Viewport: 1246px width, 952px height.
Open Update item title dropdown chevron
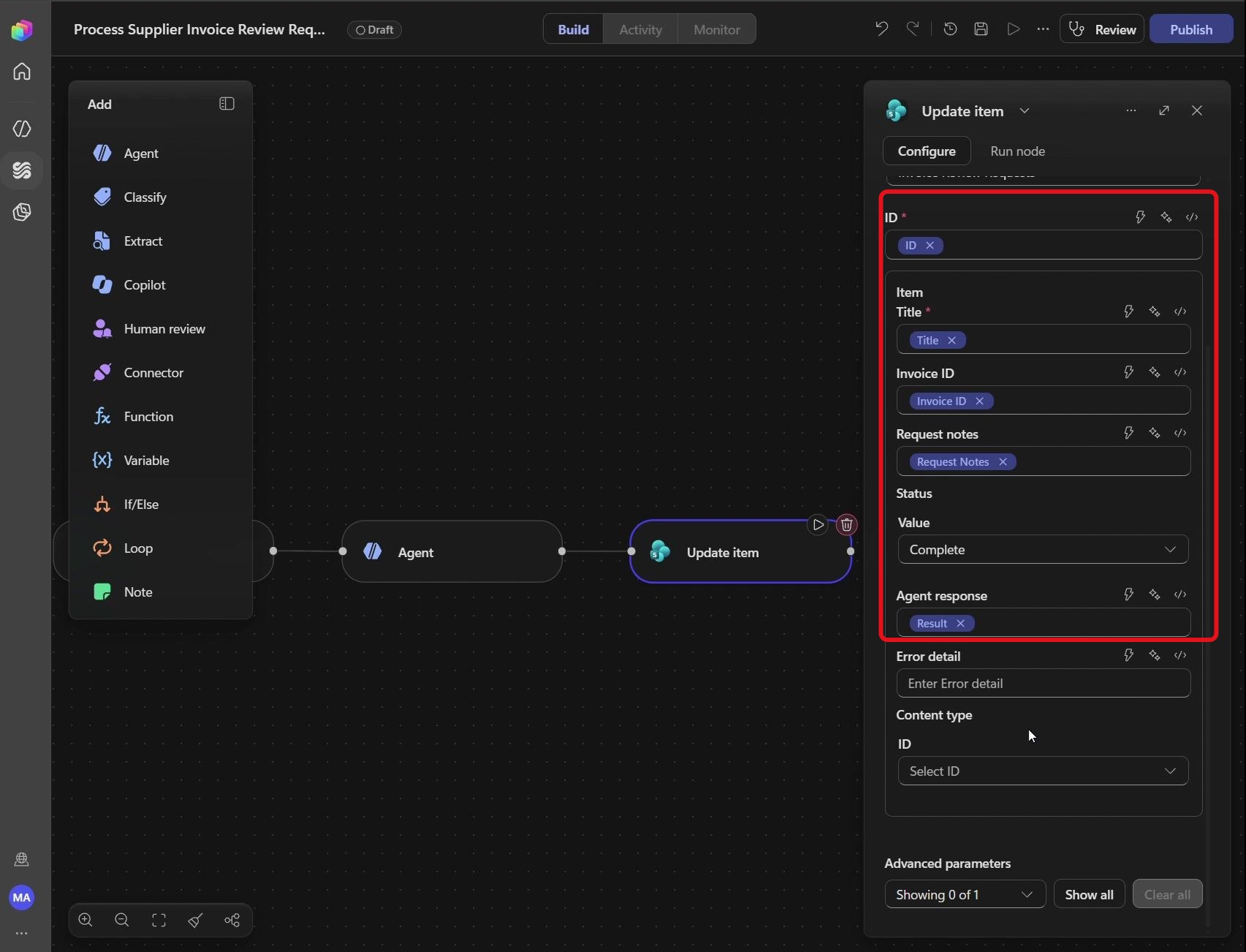[x=1024, y=111]
